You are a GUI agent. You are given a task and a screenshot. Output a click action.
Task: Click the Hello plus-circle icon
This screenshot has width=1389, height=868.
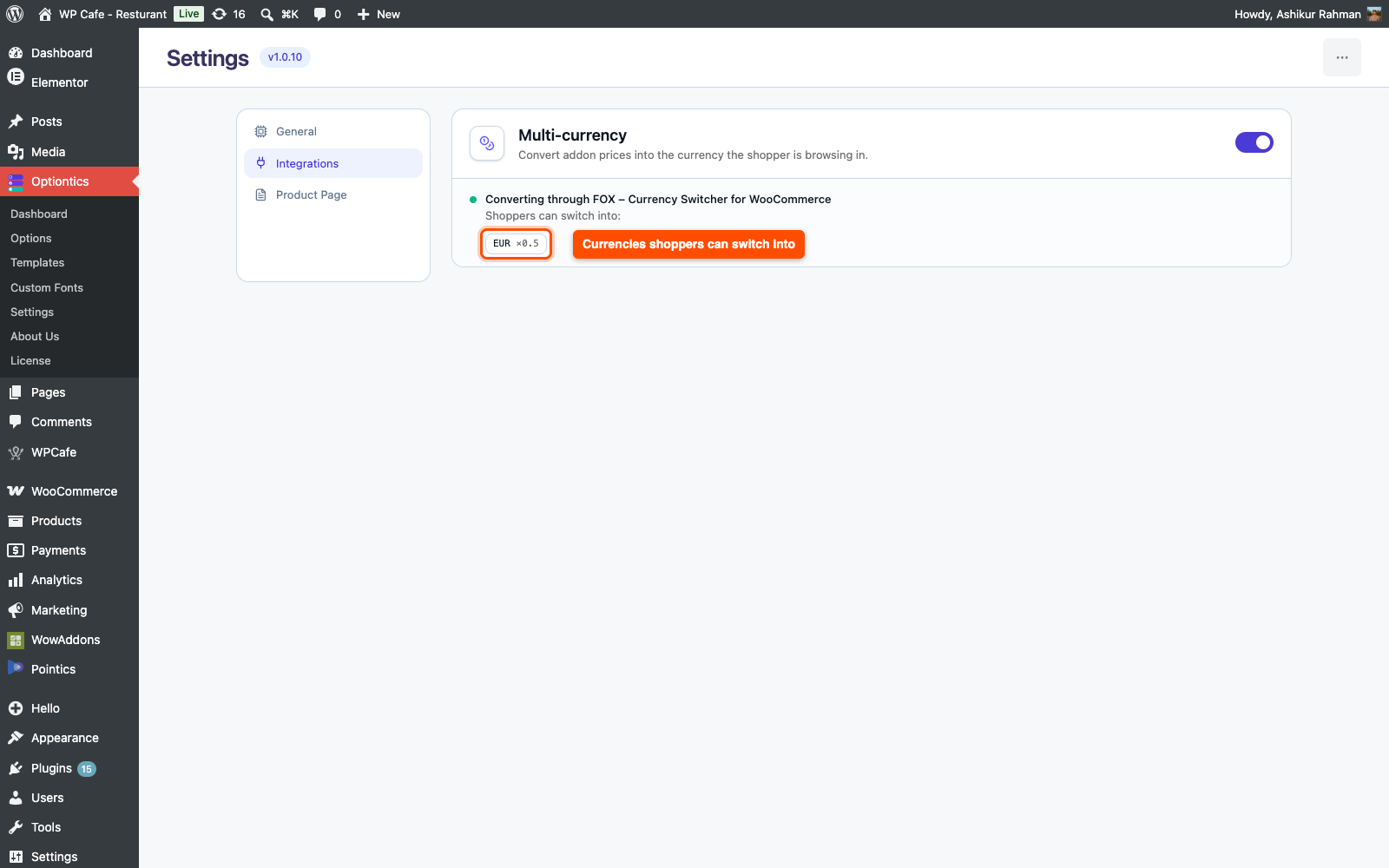pyautogui.click(x=16, y=708)
